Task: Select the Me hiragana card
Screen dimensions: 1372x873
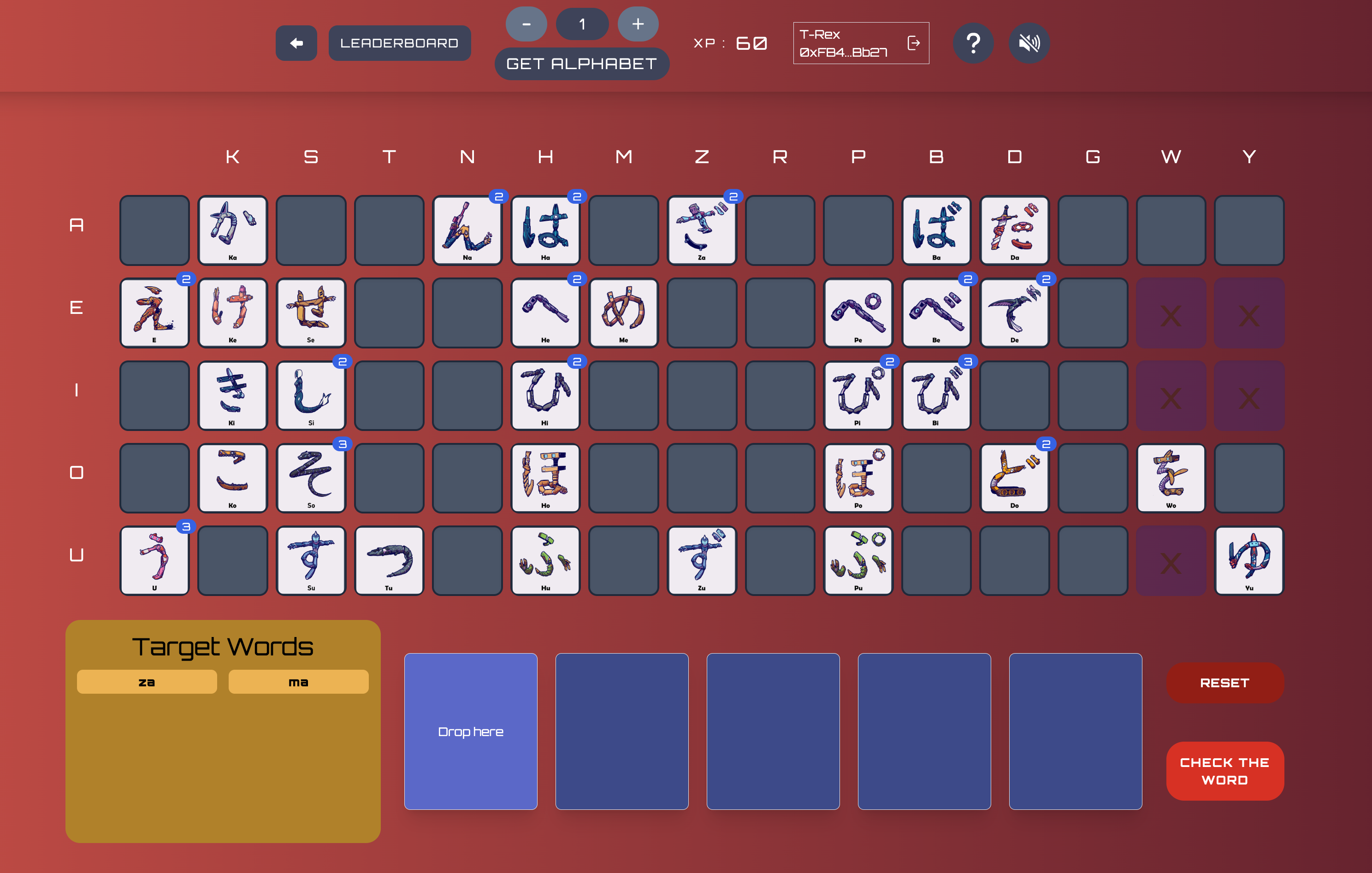Action: [x=623, y=313]
